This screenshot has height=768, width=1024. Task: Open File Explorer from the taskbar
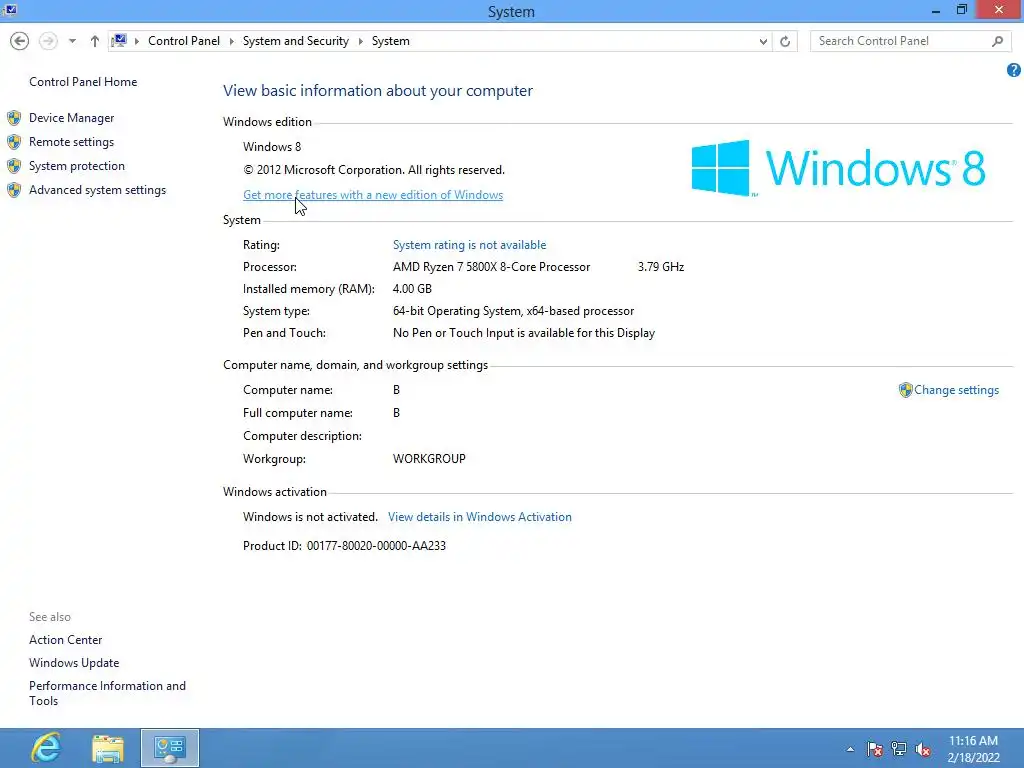pyautogui.click(x=108, y=748)
